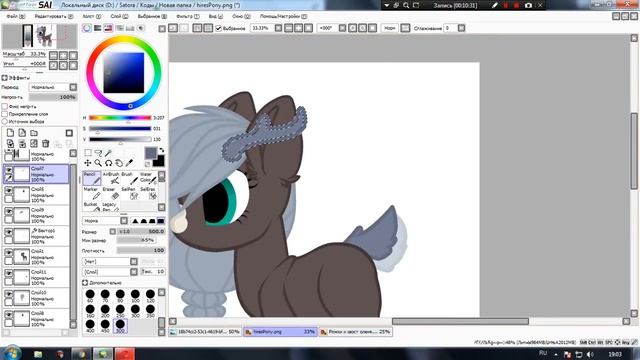Switch to the Рожки и хвост document tab
Image resolution: width=640 pixels, height=360 pixels.
(x=355, y=332)
